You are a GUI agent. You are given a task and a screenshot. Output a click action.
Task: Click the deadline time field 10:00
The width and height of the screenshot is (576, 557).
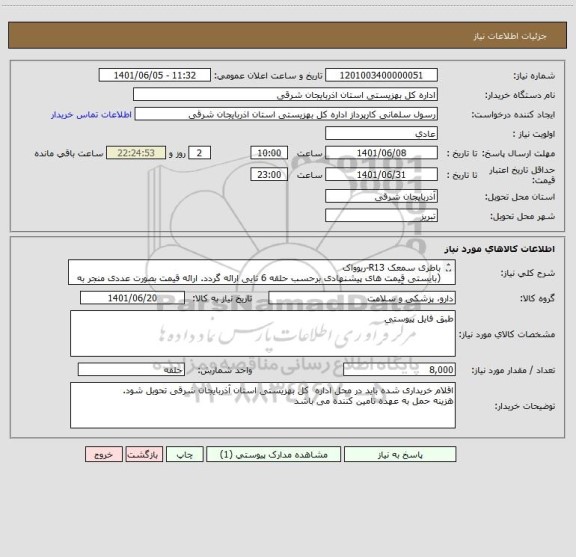(269, 153)
